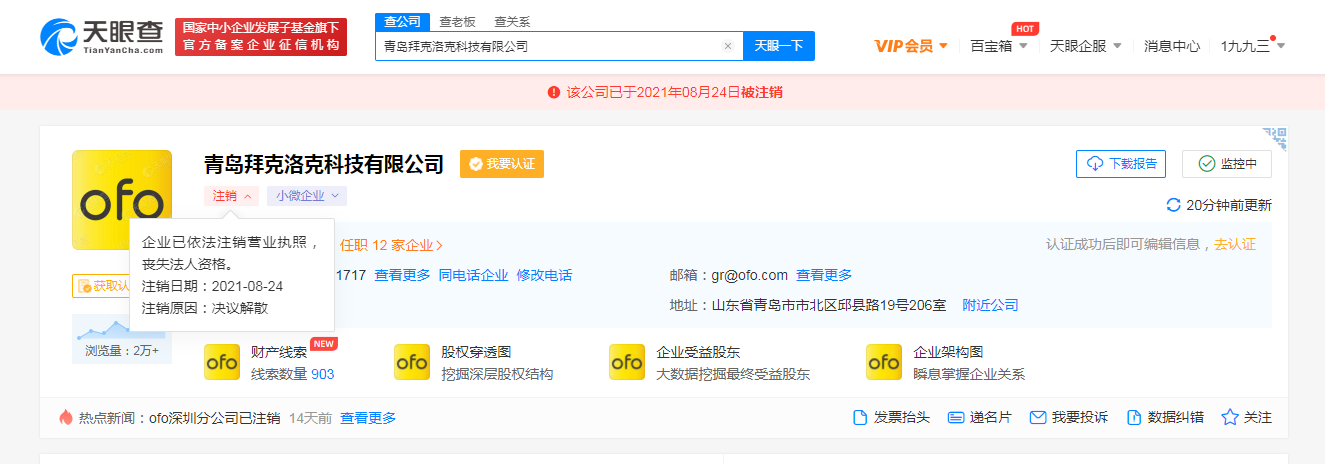
Task: Click 查看更多 beside hot news
Action: (x=368, y=417)
